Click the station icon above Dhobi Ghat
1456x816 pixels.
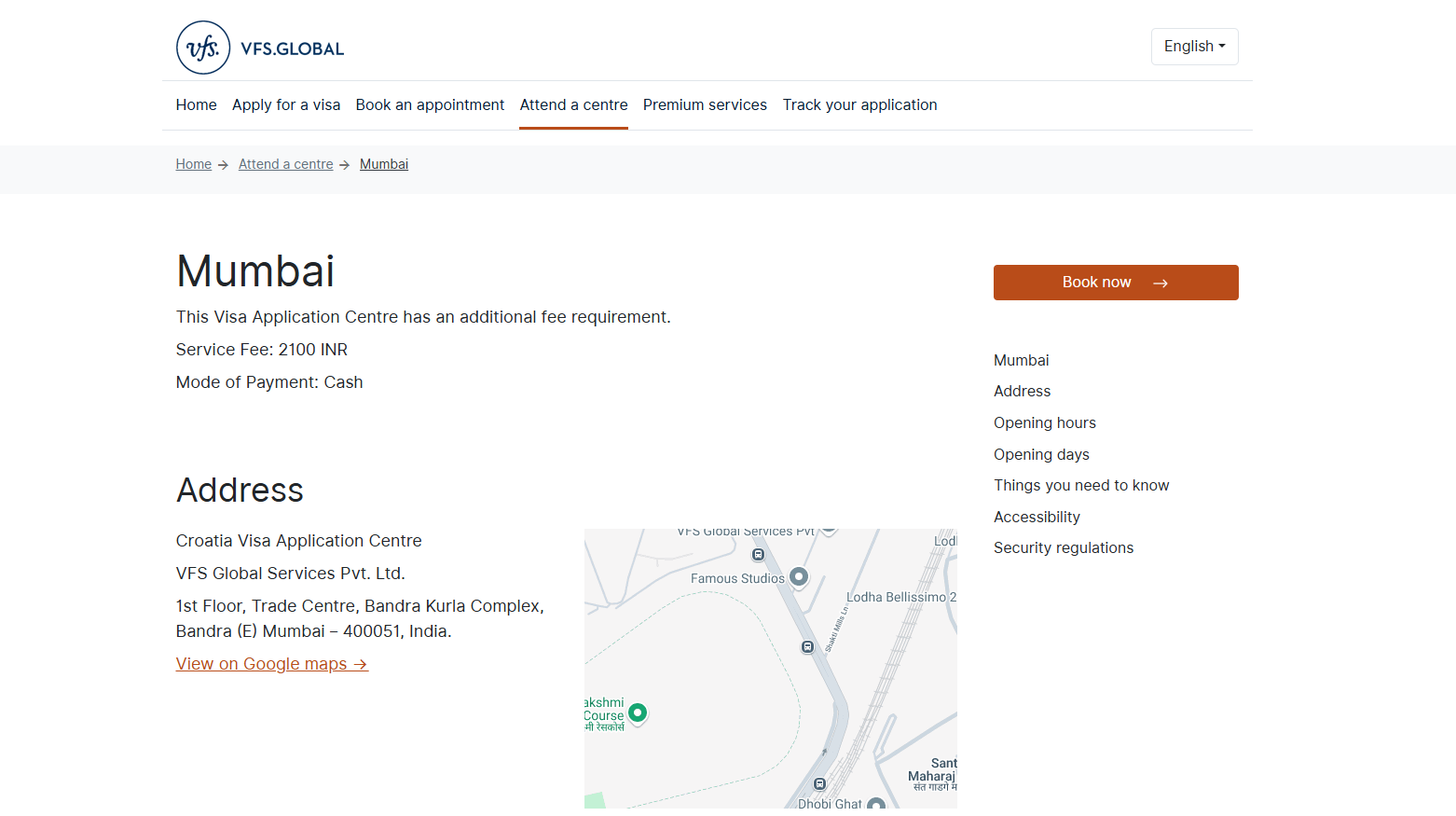tap(820, 784)
